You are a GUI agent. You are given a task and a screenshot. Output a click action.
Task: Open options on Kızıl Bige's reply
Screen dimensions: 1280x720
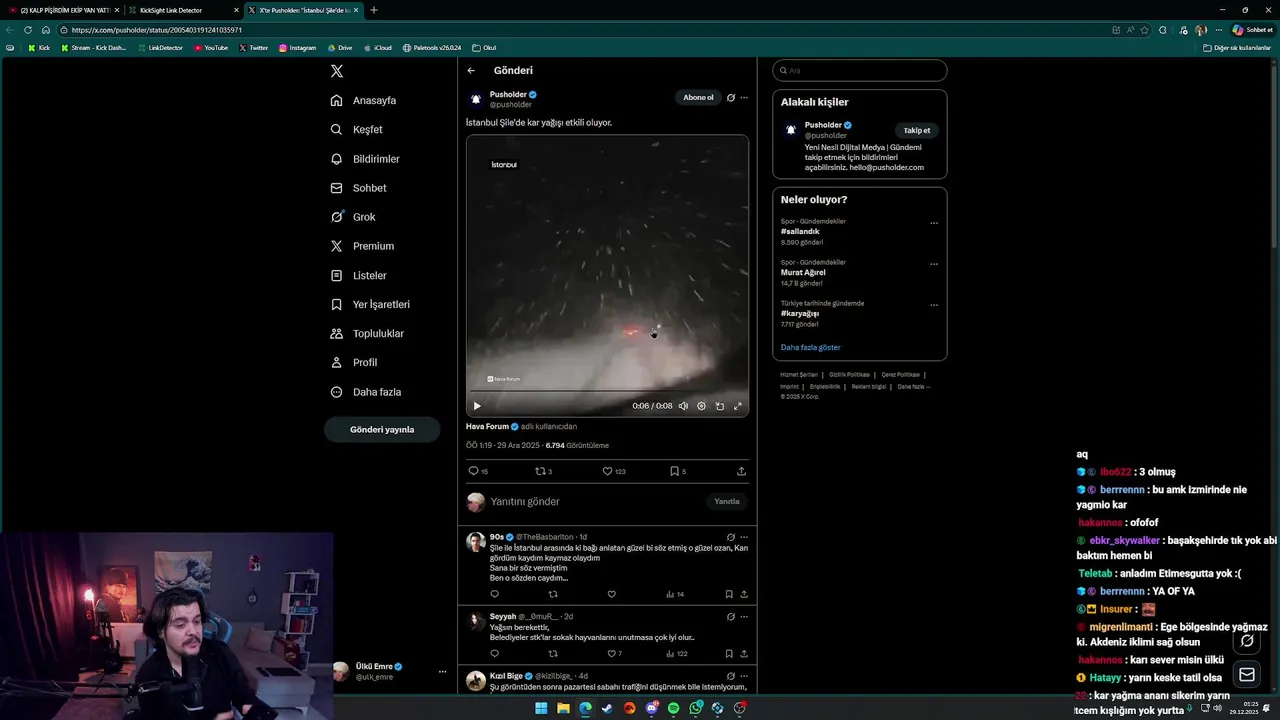744,676
